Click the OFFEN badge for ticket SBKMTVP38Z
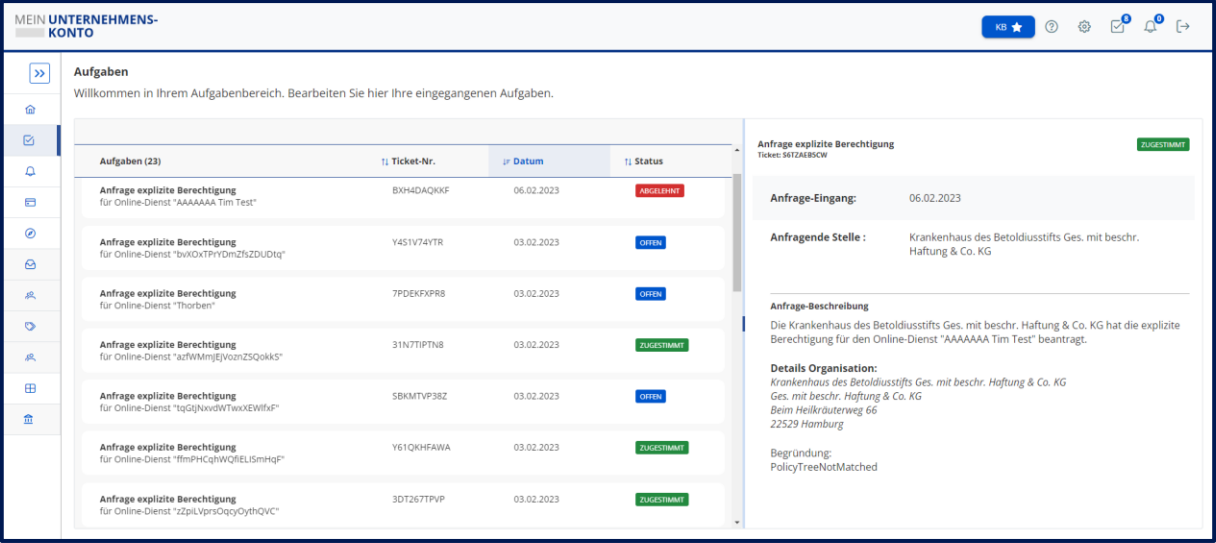Screen dimensions: 1216x543 point(651,397)
